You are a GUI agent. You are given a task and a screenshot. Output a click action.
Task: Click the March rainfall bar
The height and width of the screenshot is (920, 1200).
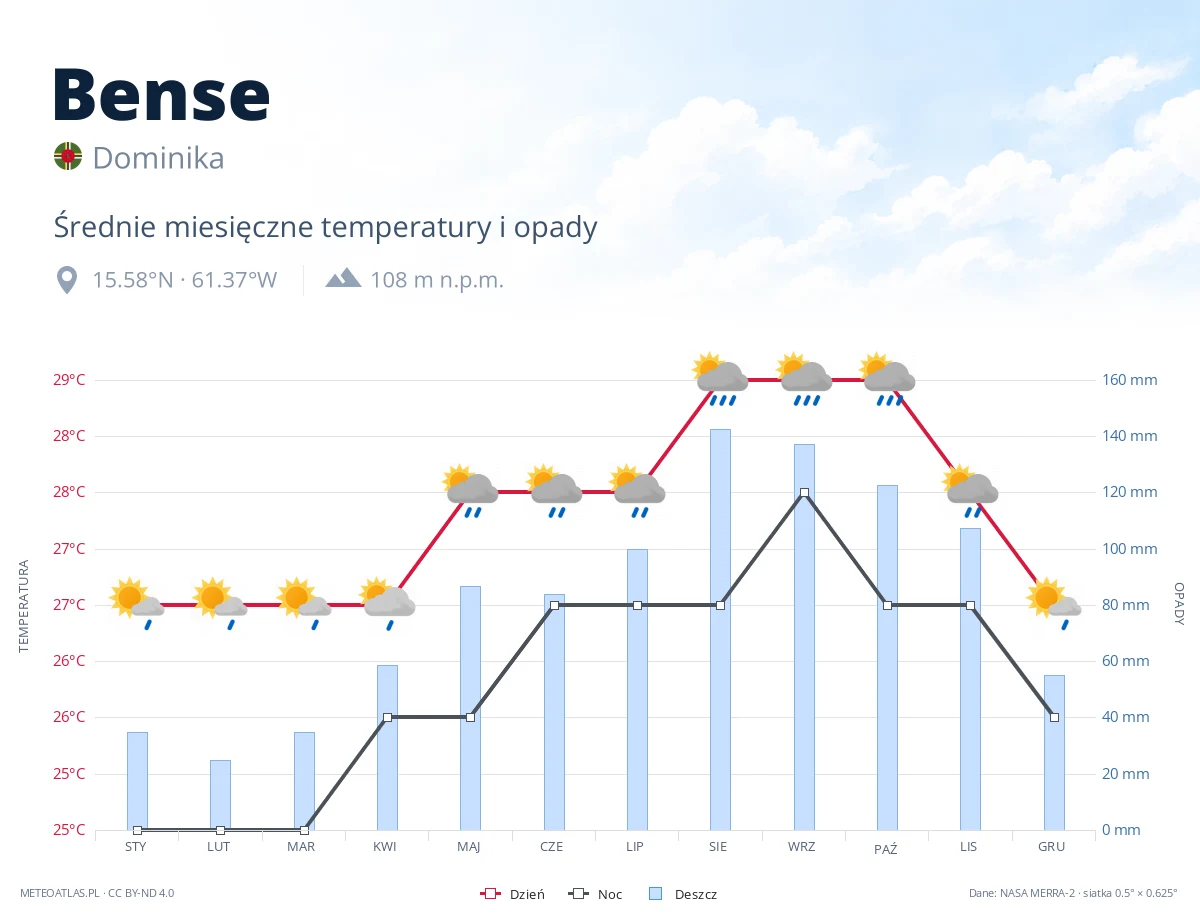pos(304,781)
